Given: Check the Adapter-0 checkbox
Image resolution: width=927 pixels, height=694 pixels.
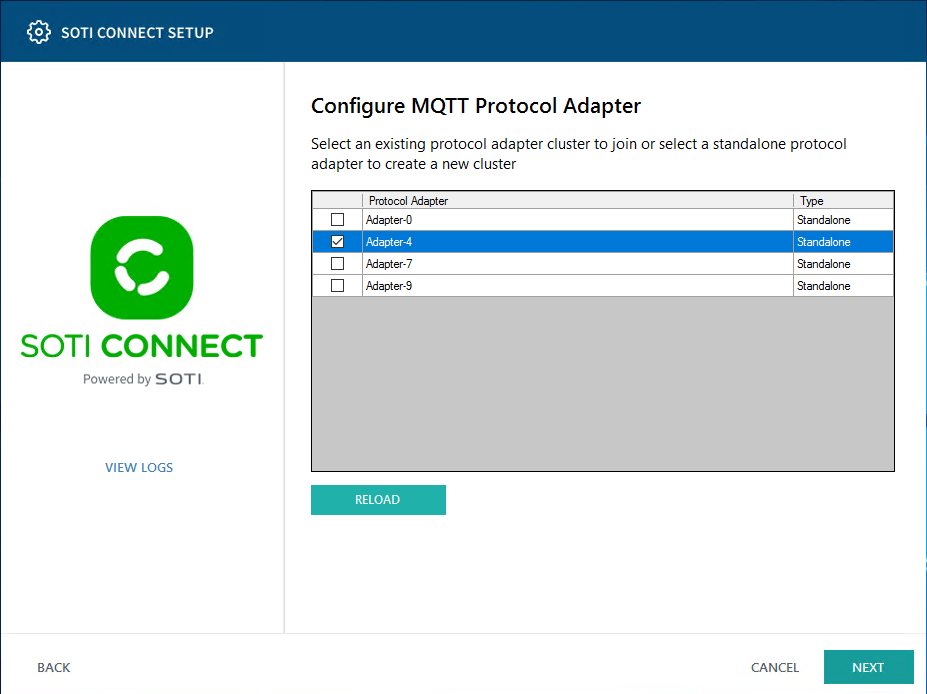Looking at the screenshot, I should (338, 220).
